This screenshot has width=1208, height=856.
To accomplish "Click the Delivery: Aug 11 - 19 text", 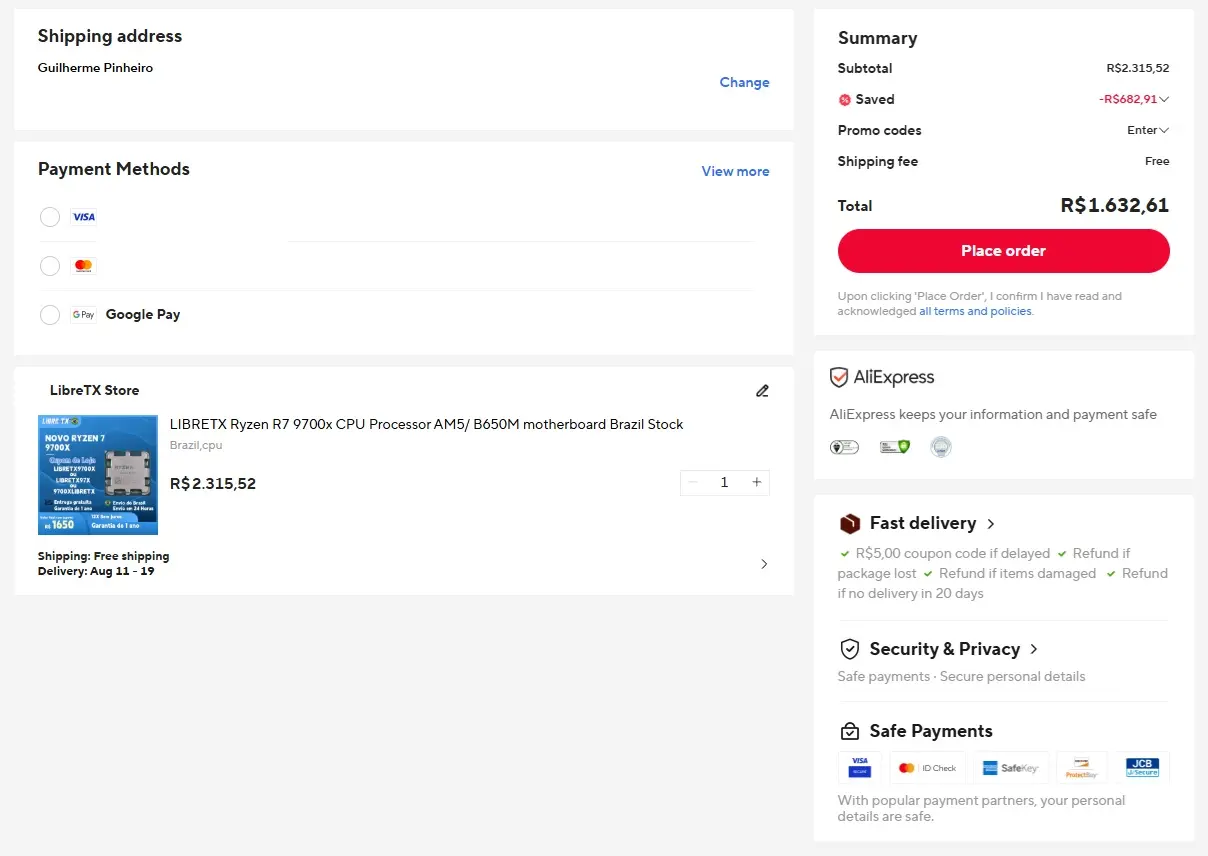I will (96, 571).
